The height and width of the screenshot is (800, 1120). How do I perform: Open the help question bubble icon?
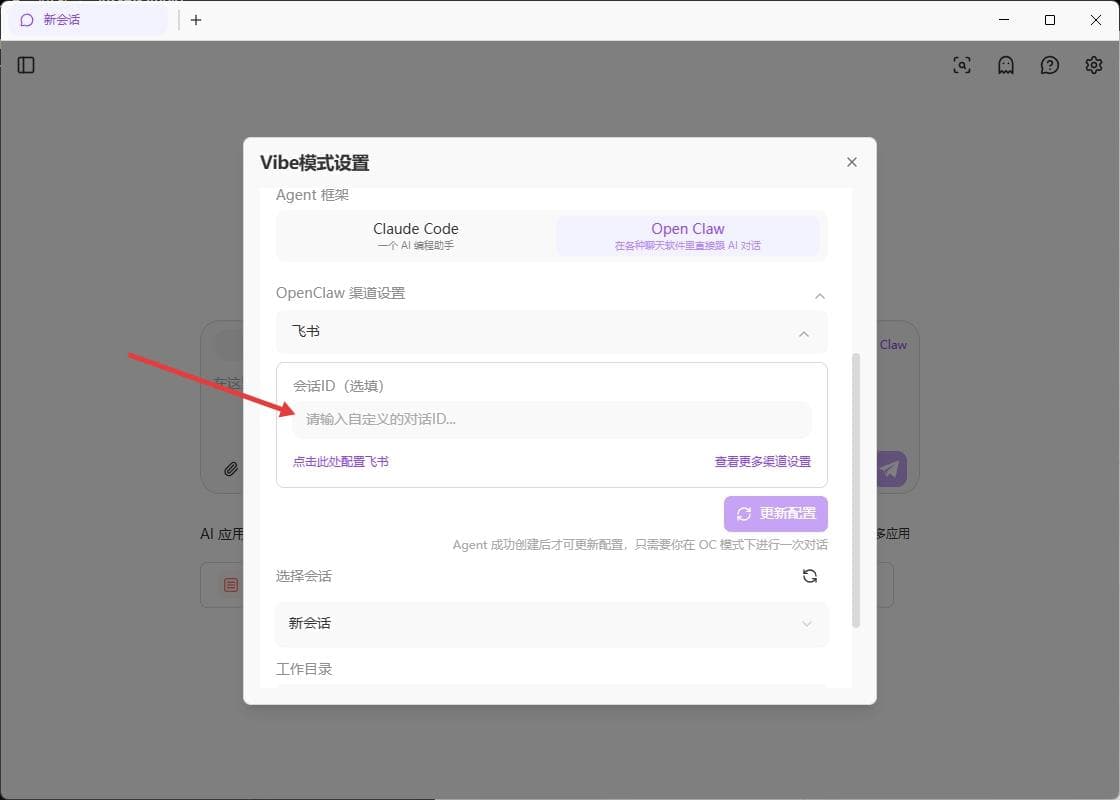tap(1049, 65)
